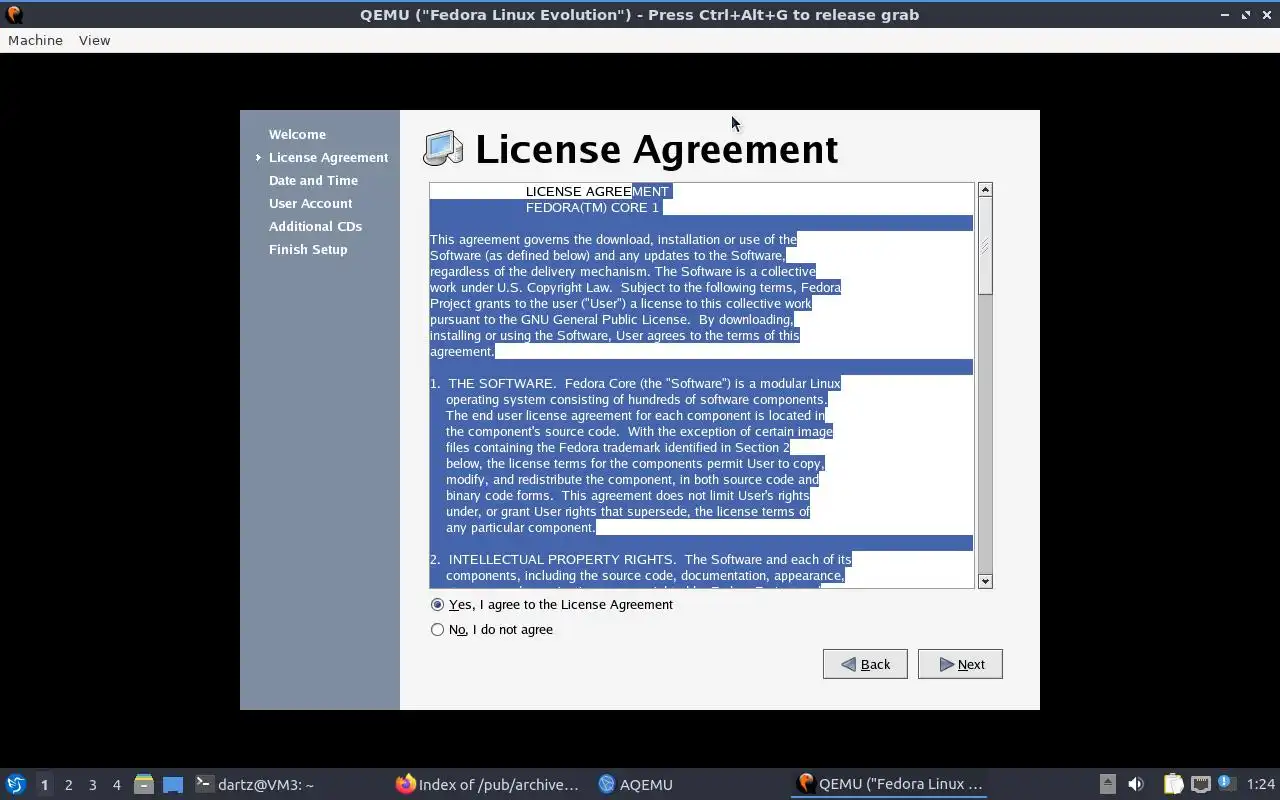Click the large 'License Agreement' page heading
The image size is (1280, 800).
(656, 149)
